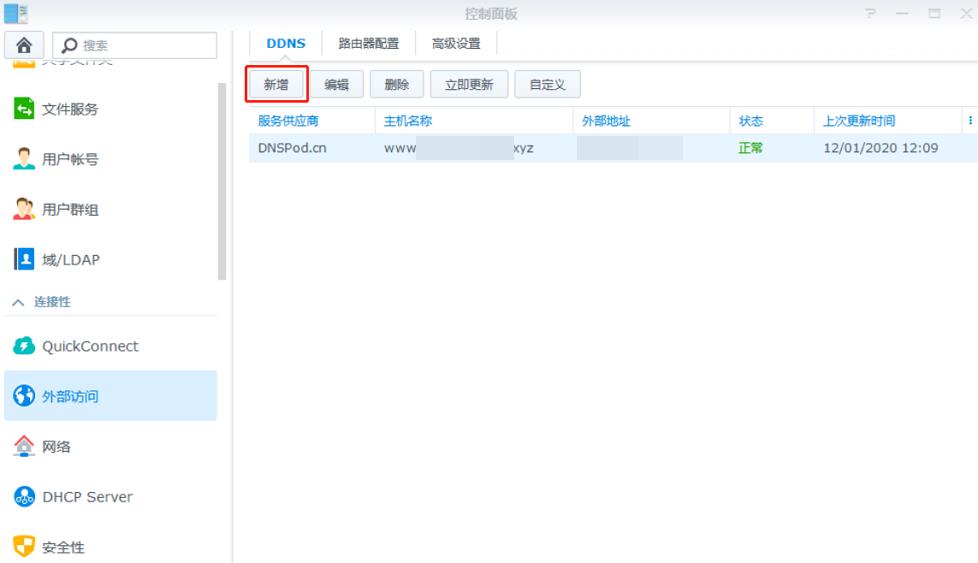Click the green status text 正常

[x=750, y=148]
